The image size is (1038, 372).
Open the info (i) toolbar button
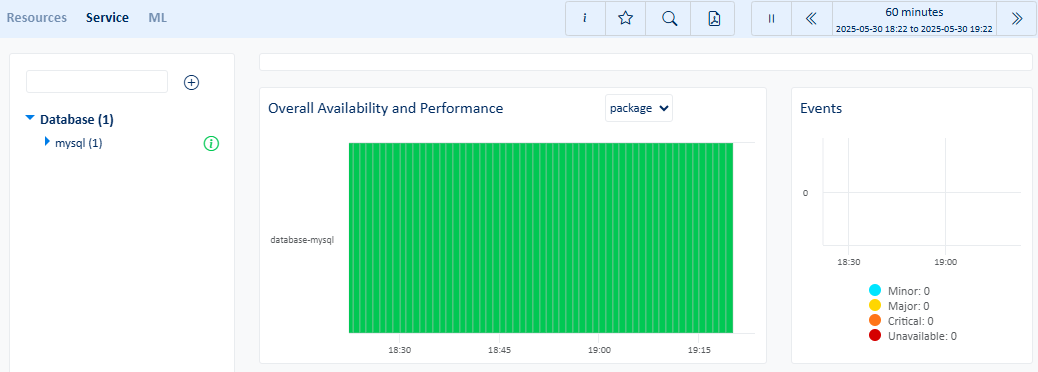point(585,19)
